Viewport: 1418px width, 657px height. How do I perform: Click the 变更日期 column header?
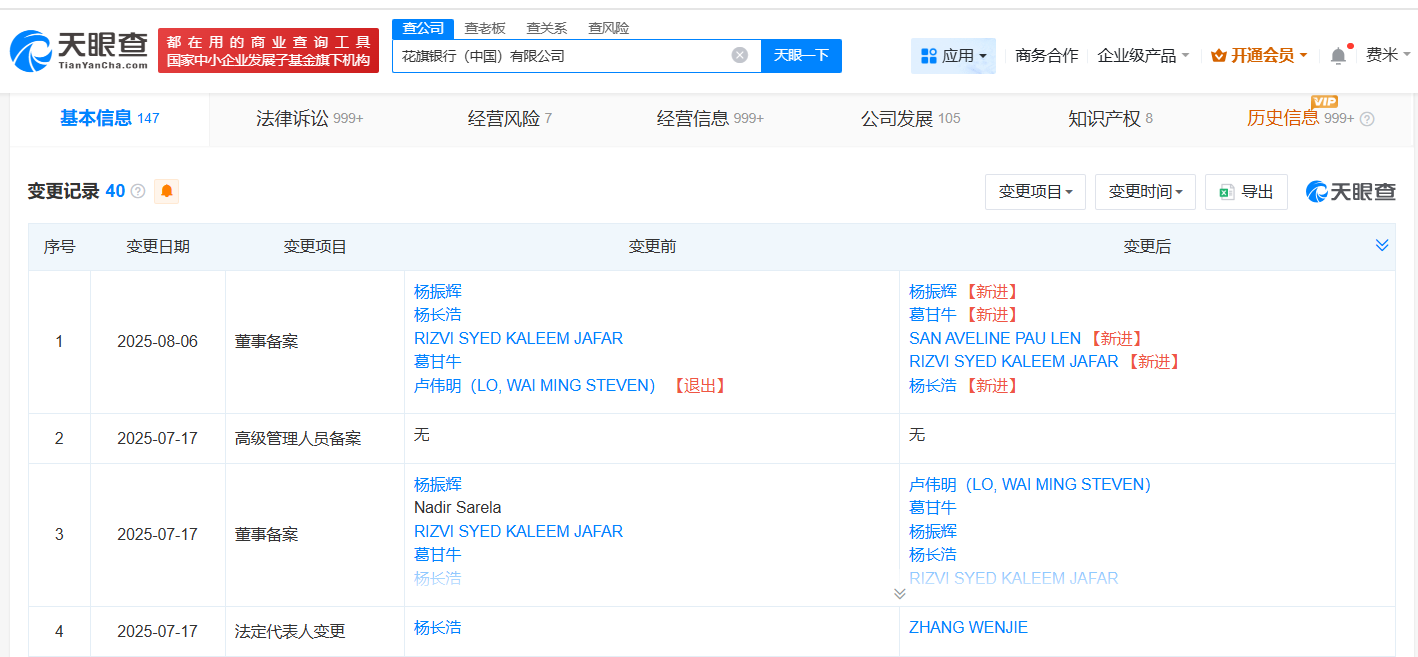[x=157, y=246]
